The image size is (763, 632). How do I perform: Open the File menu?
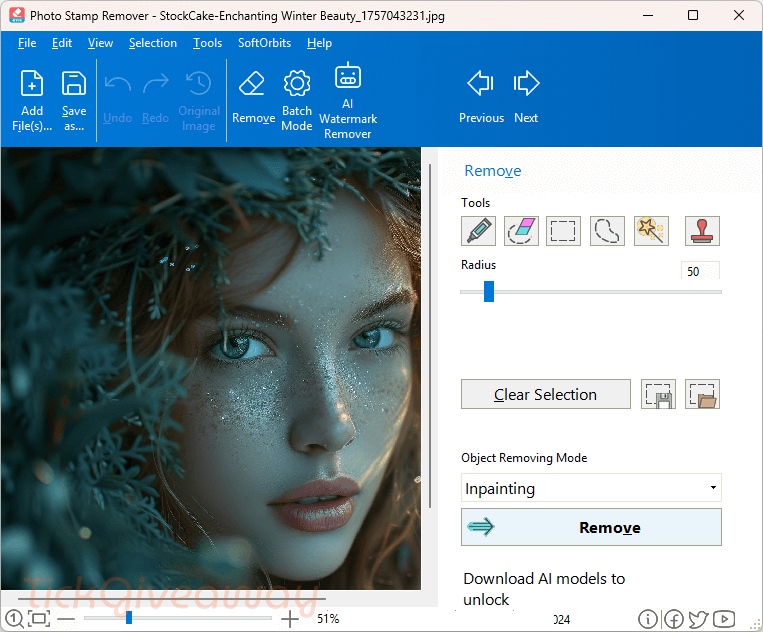pyautogui.click(x=27, y=43)
